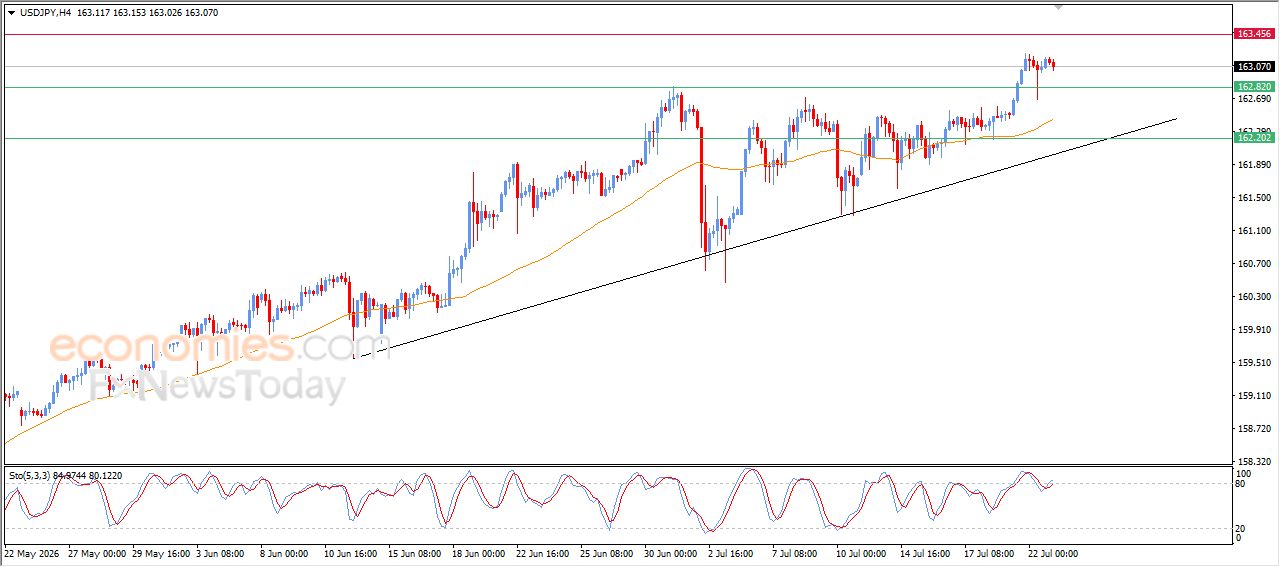Image resolution: width=1280 pixels, height=567 pixels.
Task: Click the USDJPY,H4 chart title text
Action: coord(46,13)
